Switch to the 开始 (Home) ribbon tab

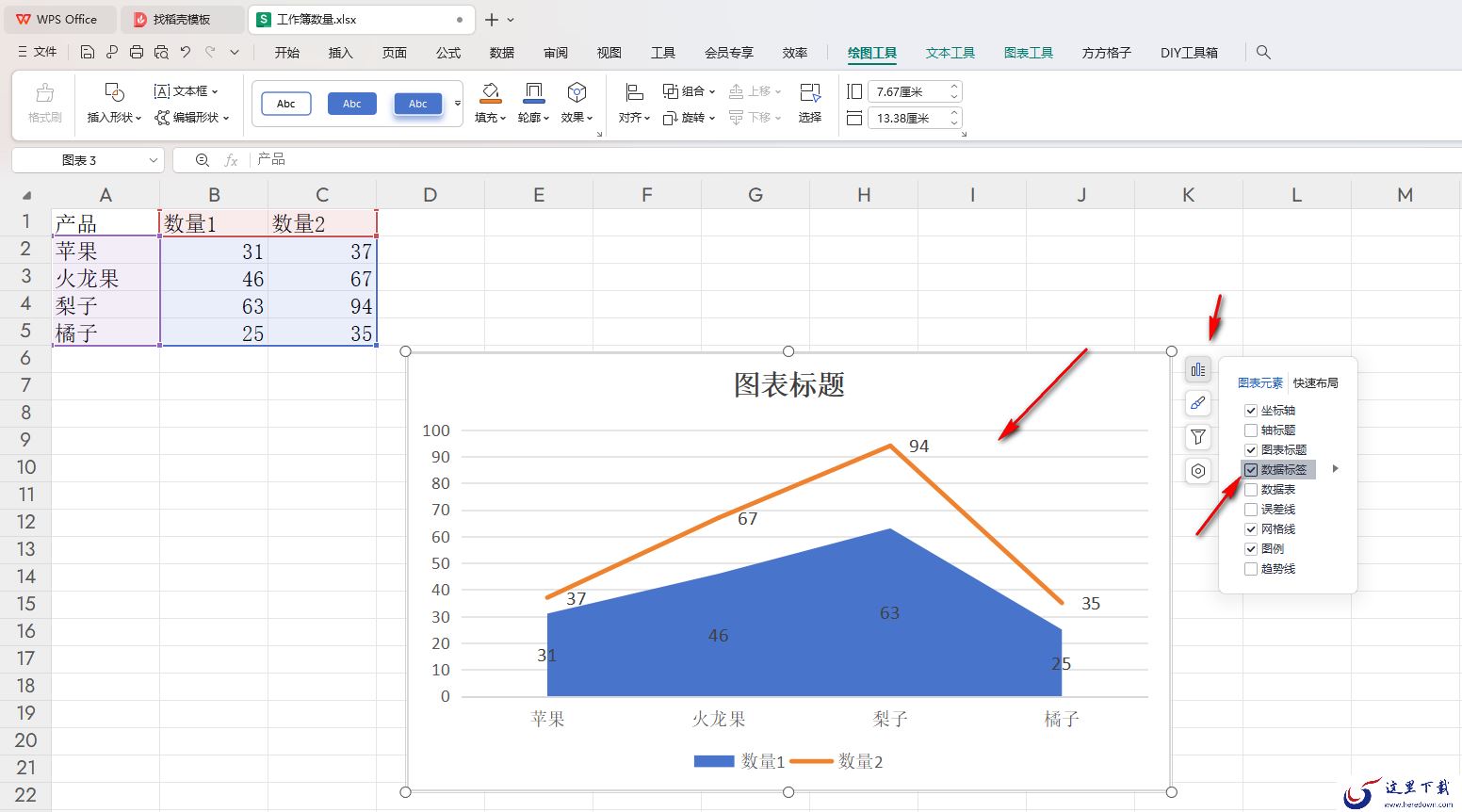tap(287, 53)
